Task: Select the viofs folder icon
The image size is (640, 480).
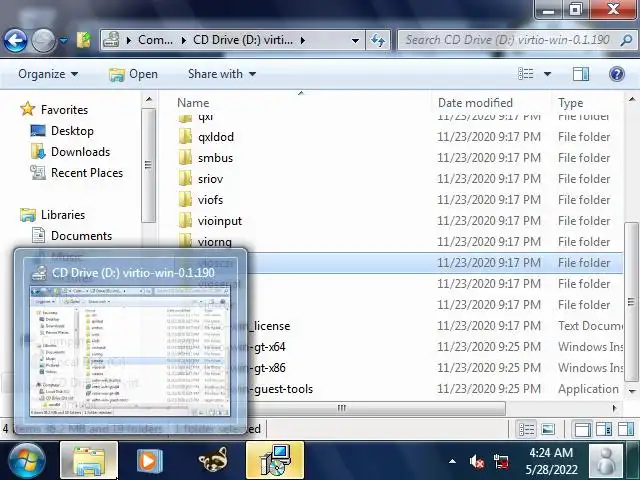Action: 185,200
